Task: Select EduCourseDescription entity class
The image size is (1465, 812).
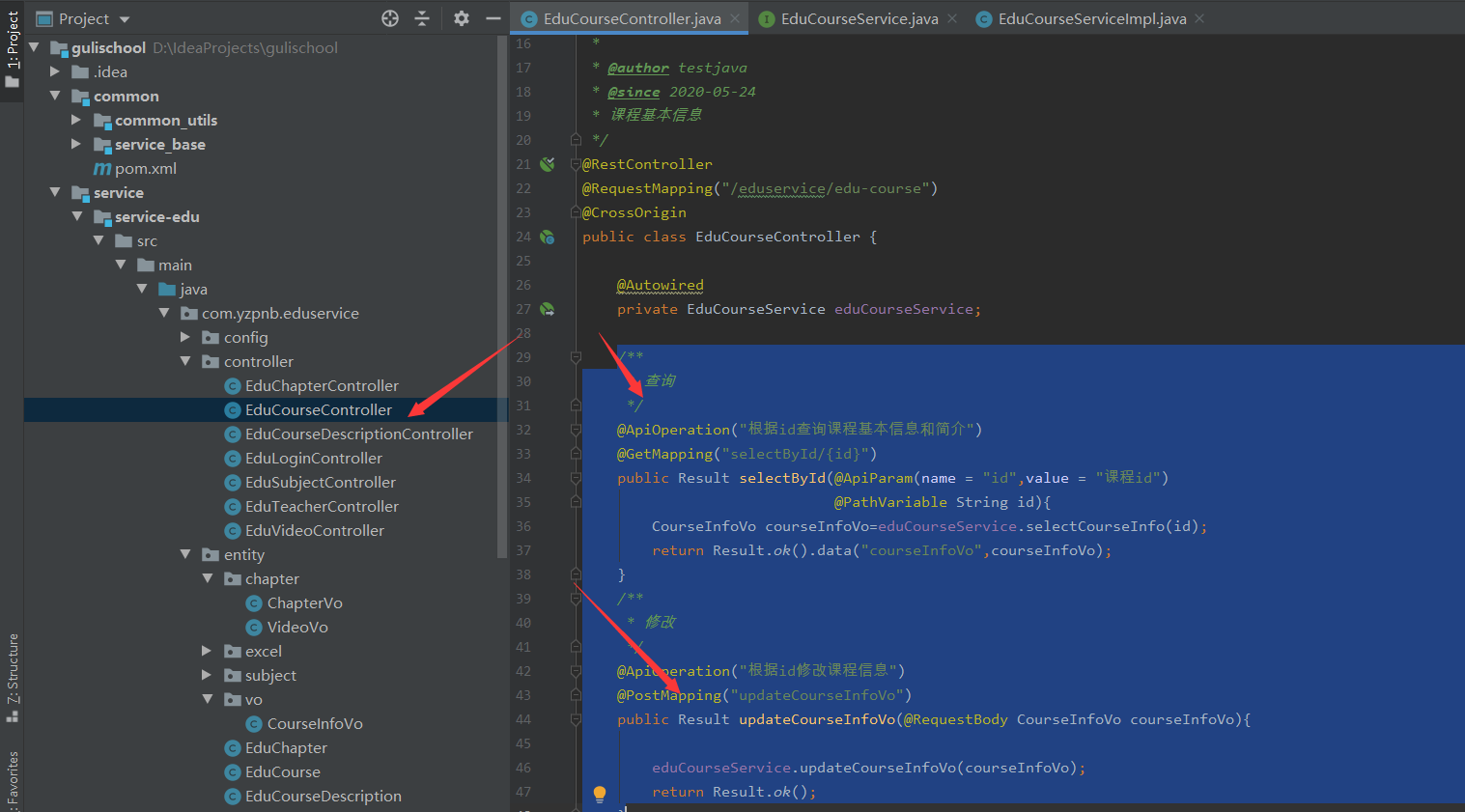Action: coord(313,796)
